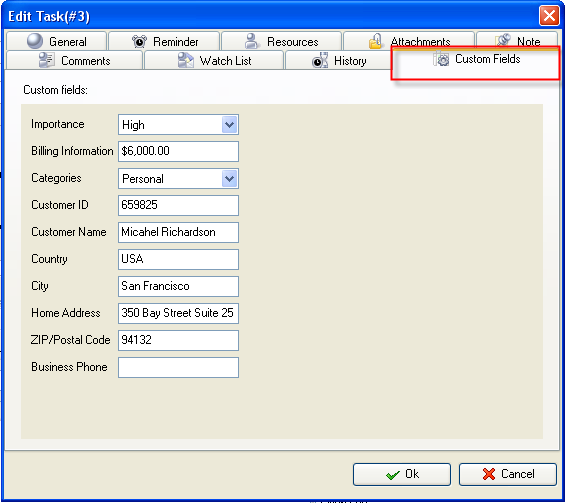This screenshot has height=503, width=565.
Task: Click the Customer Name label
Action: click(x=69, y=232)
